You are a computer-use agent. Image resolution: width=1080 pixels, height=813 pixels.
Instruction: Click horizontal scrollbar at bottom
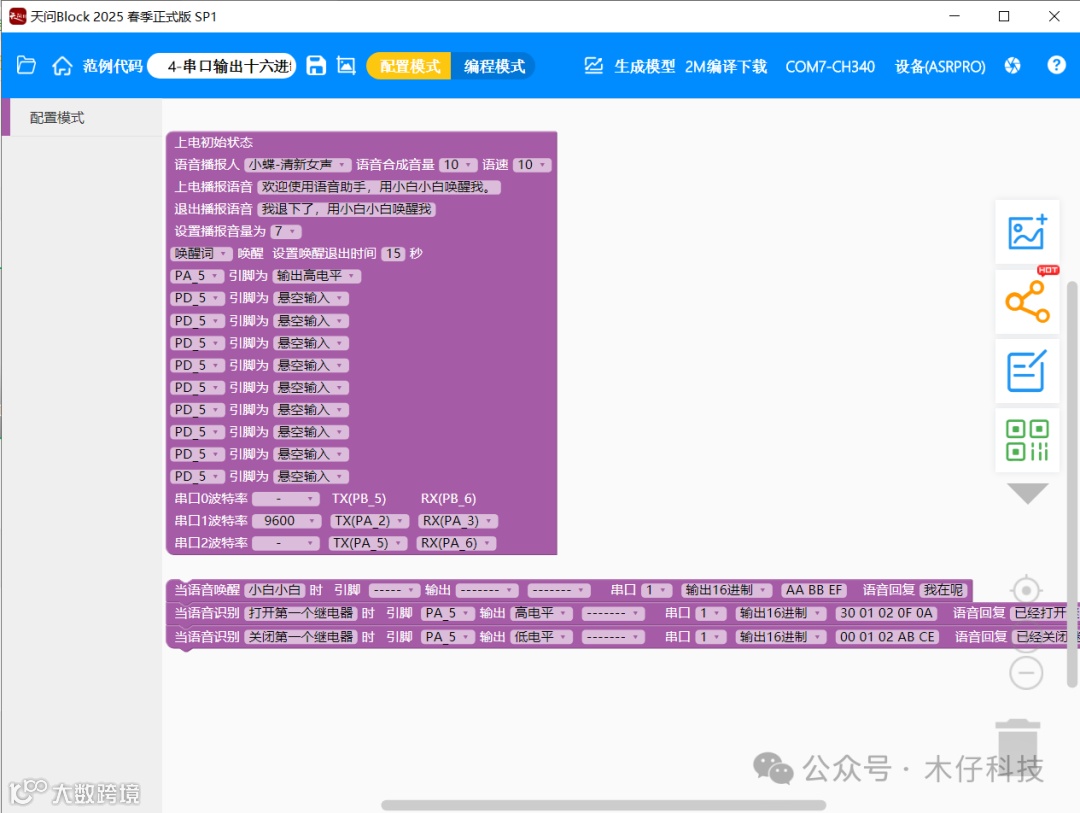tap(603, 805)
